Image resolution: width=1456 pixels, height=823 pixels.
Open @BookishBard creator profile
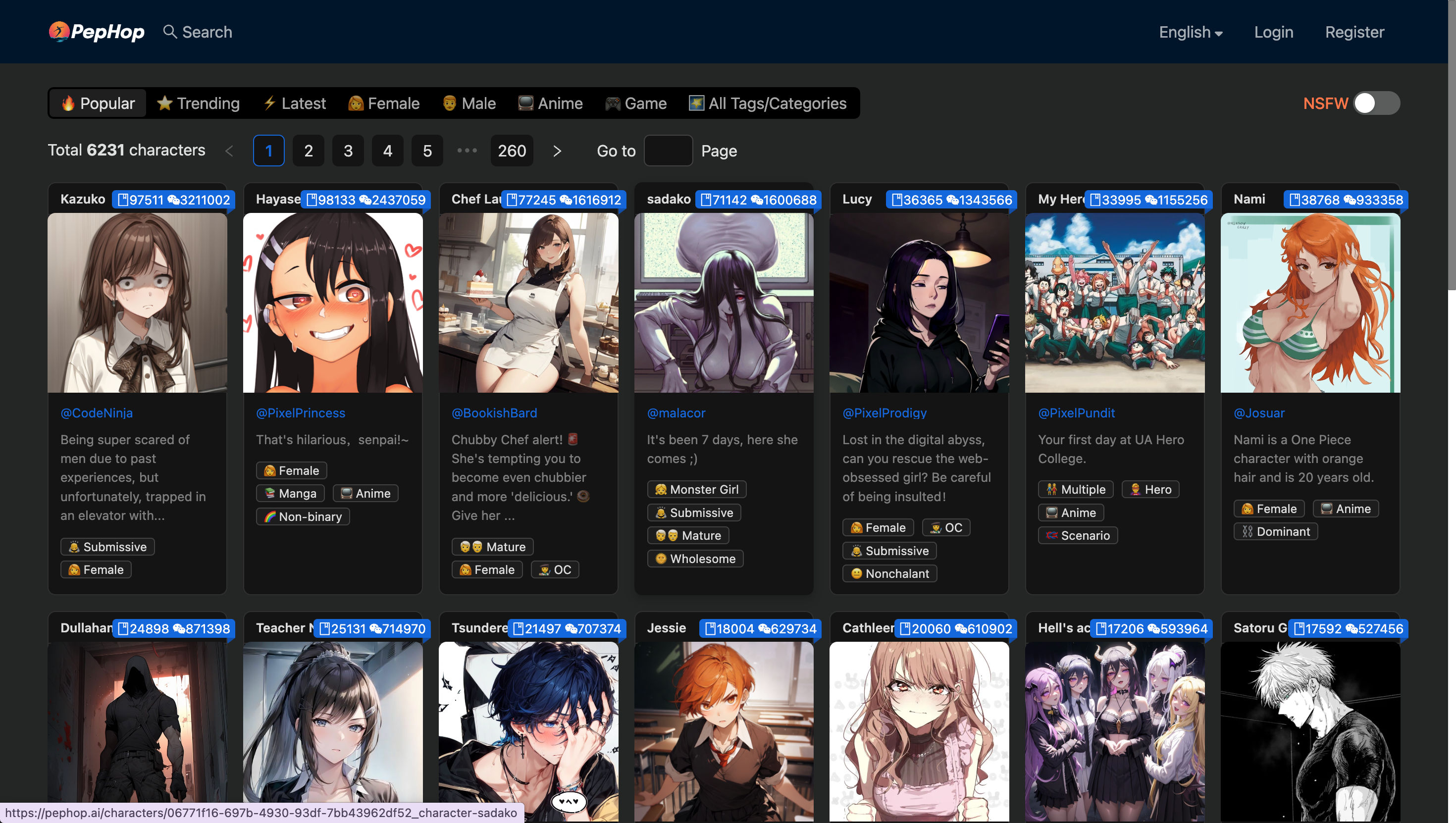click(495, 413)
